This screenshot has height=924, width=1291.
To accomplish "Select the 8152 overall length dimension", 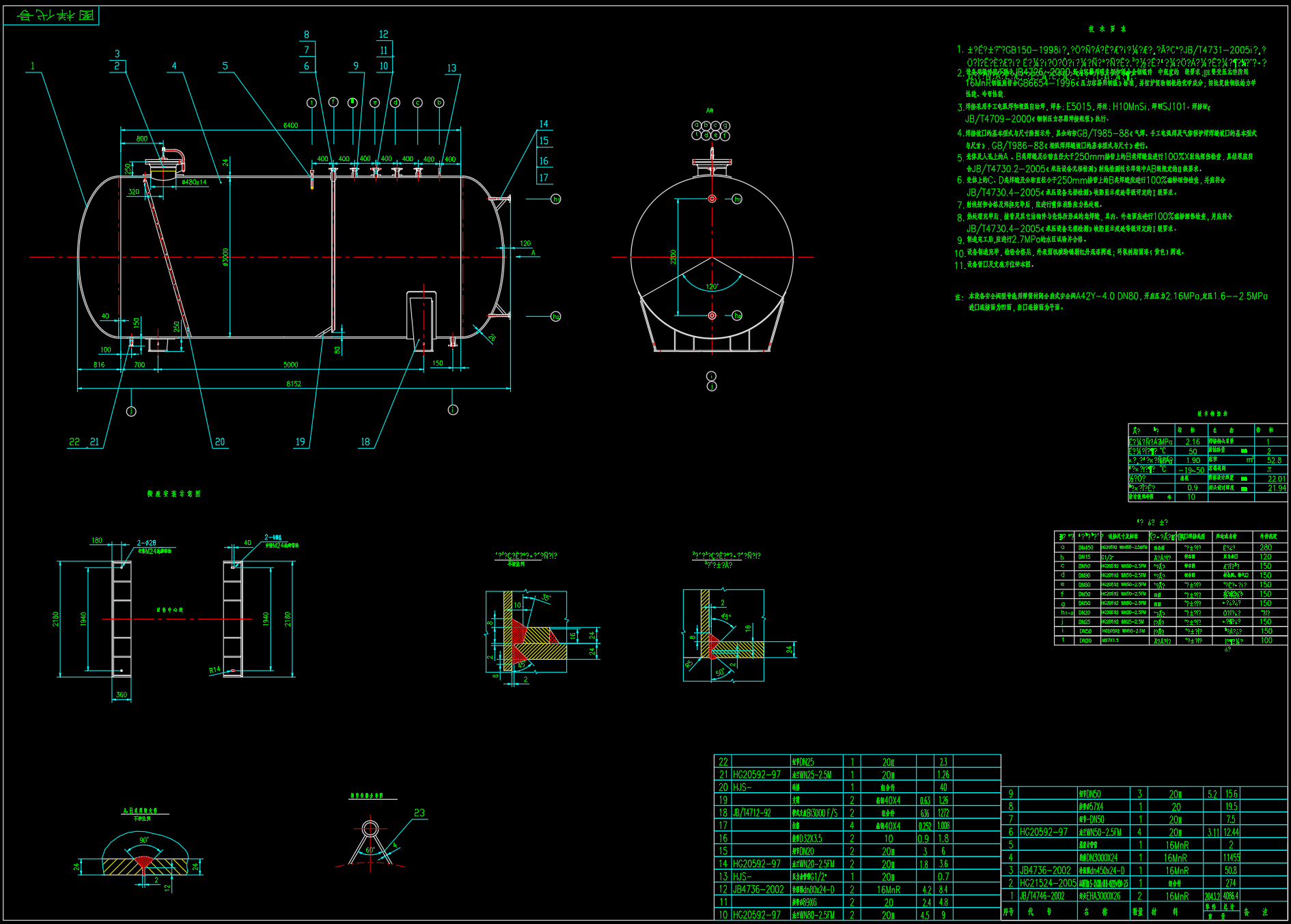I will coord(294,384).
